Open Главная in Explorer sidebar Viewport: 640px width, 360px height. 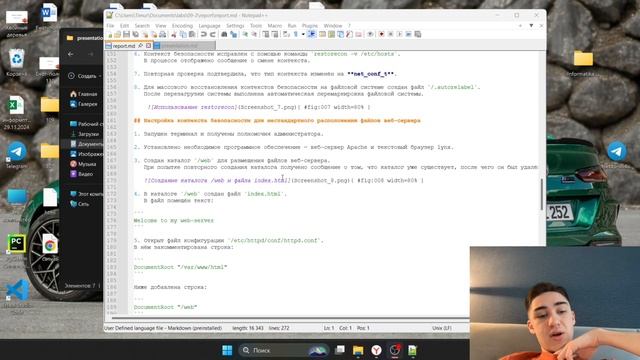click(84, 94)
